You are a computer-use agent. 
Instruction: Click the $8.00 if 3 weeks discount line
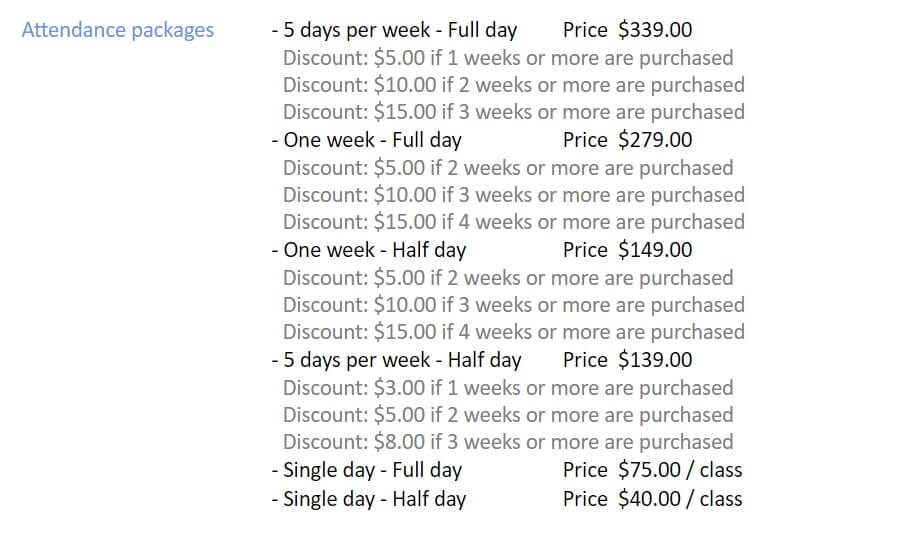(508, 442)
